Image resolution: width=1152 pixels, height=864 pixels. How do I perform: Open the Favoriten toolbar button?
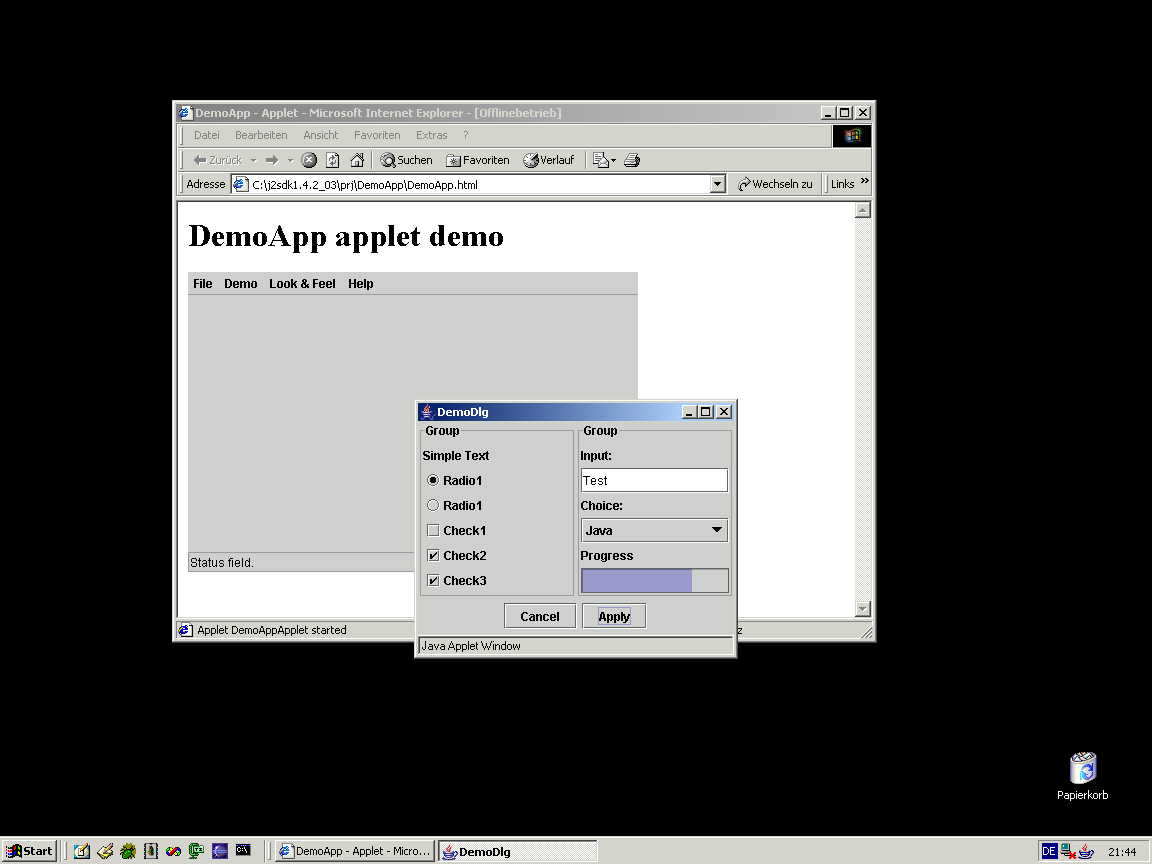tap(477, 160)
